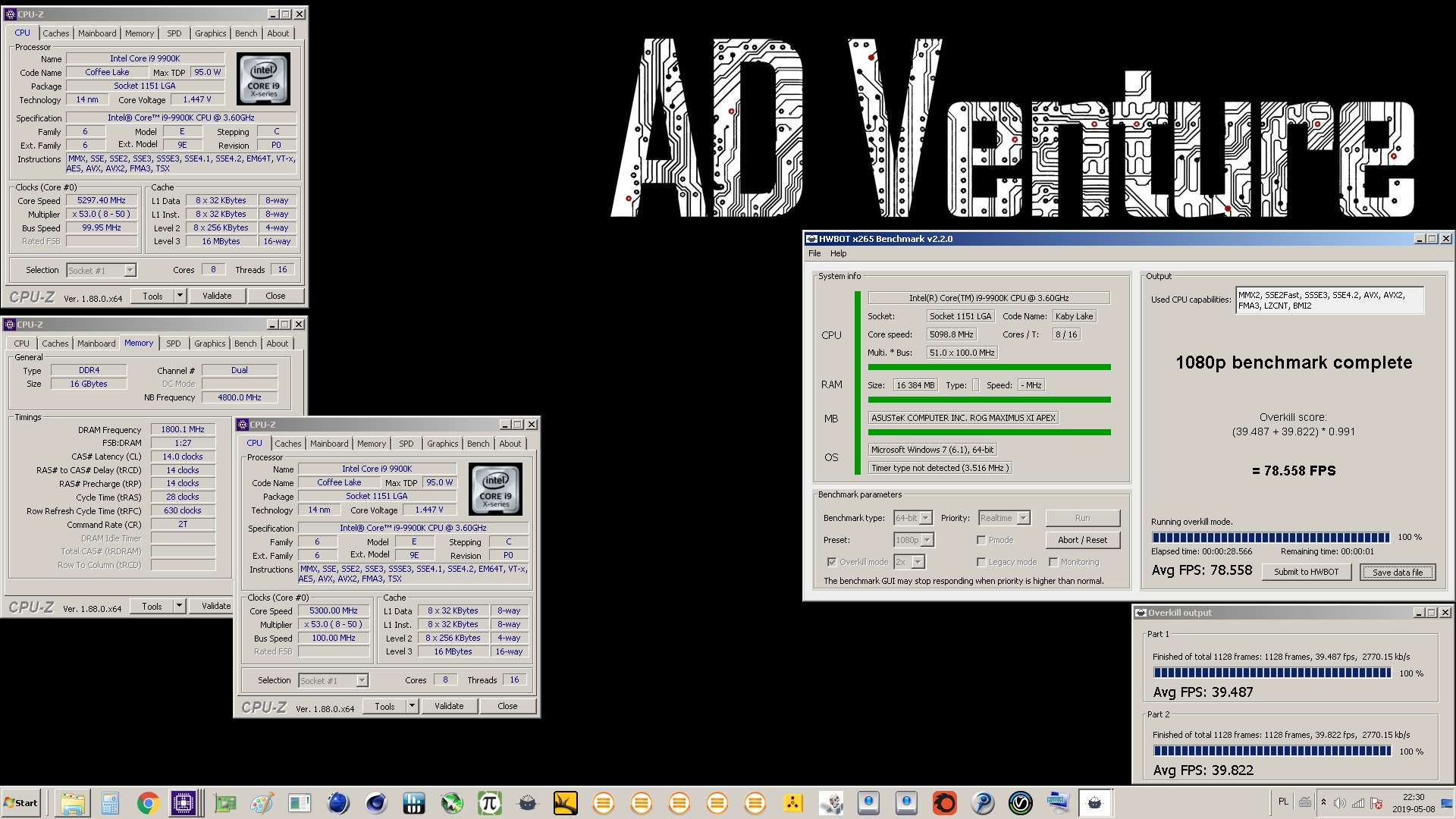Switch to active HWBOT x265 taskbar button
This screenshot has height=819, width=1456.
coord(1094,803)
